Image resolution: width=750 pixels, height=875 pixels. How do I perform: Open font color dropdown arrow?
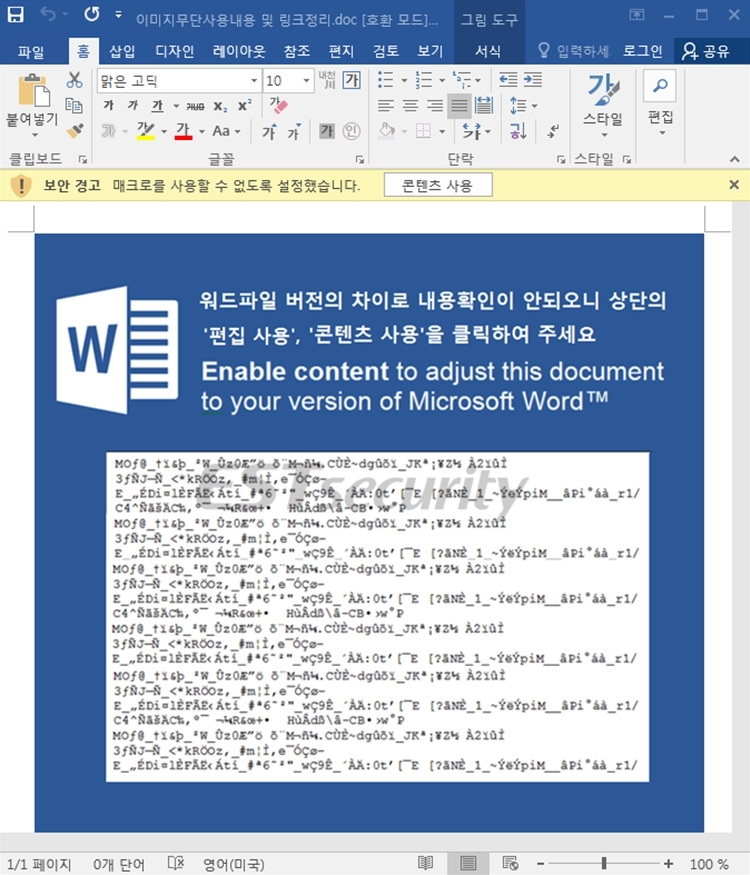pos(202,132)
